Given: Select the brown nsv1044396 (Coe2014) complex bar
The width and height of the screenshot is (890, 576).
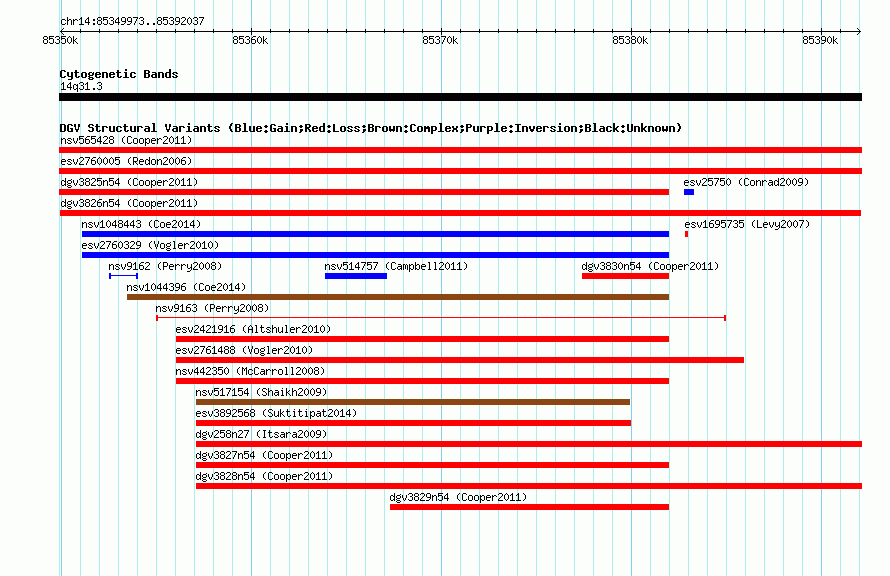Looking at the screenshot, I should tap(398, 297).
